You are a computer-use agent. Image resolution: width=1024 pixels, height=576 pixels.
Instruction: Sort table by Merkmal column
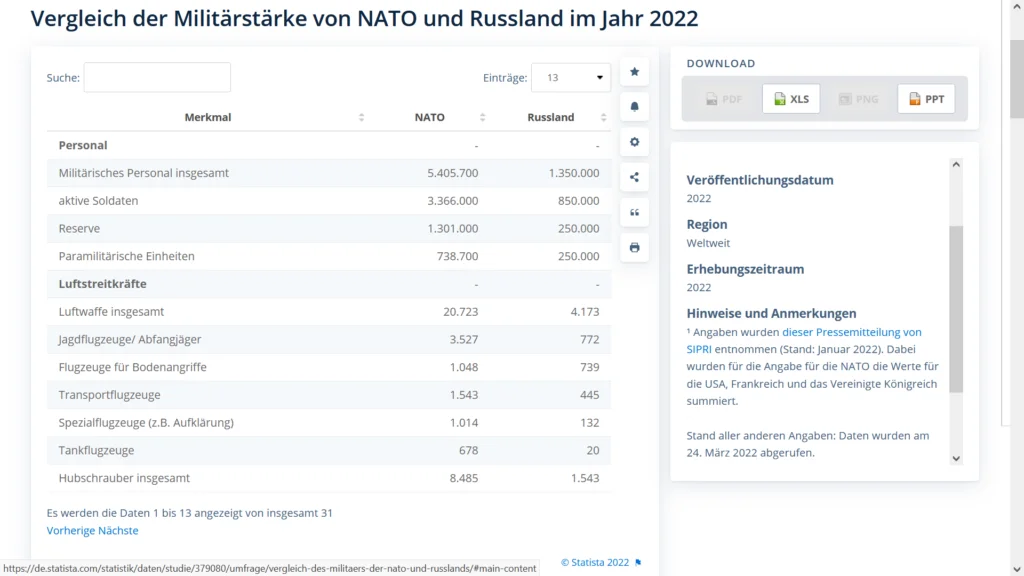point(208,118)
